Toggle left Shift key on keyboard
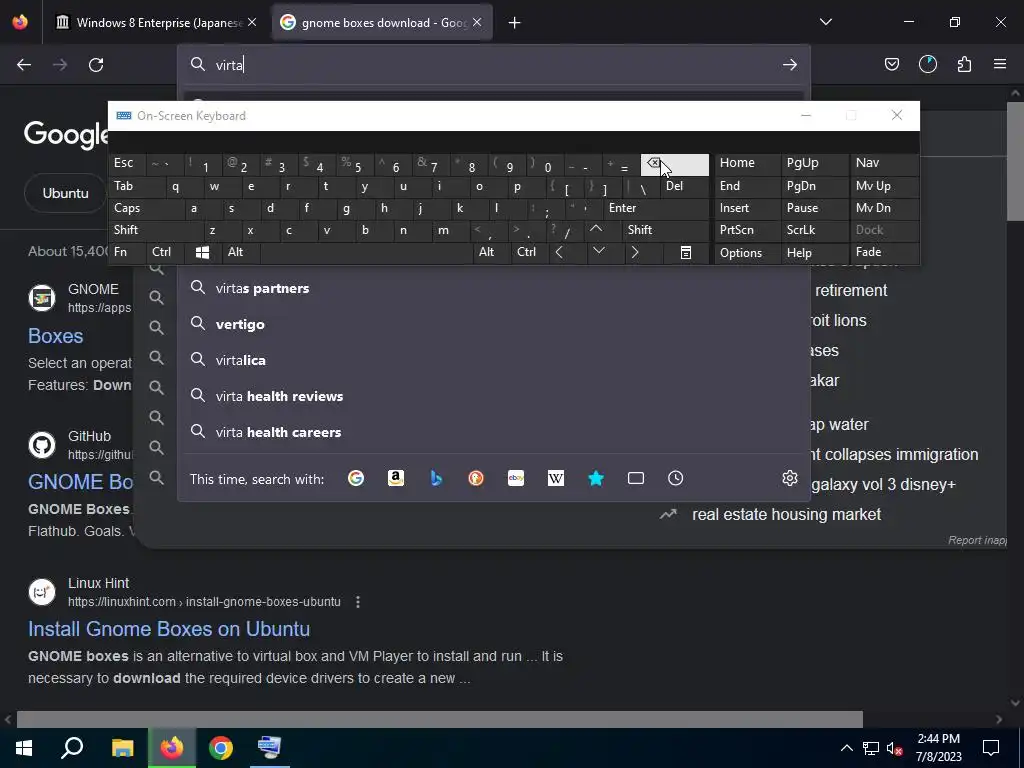Viewport: 1024px width, 768px height. (155, 230)
